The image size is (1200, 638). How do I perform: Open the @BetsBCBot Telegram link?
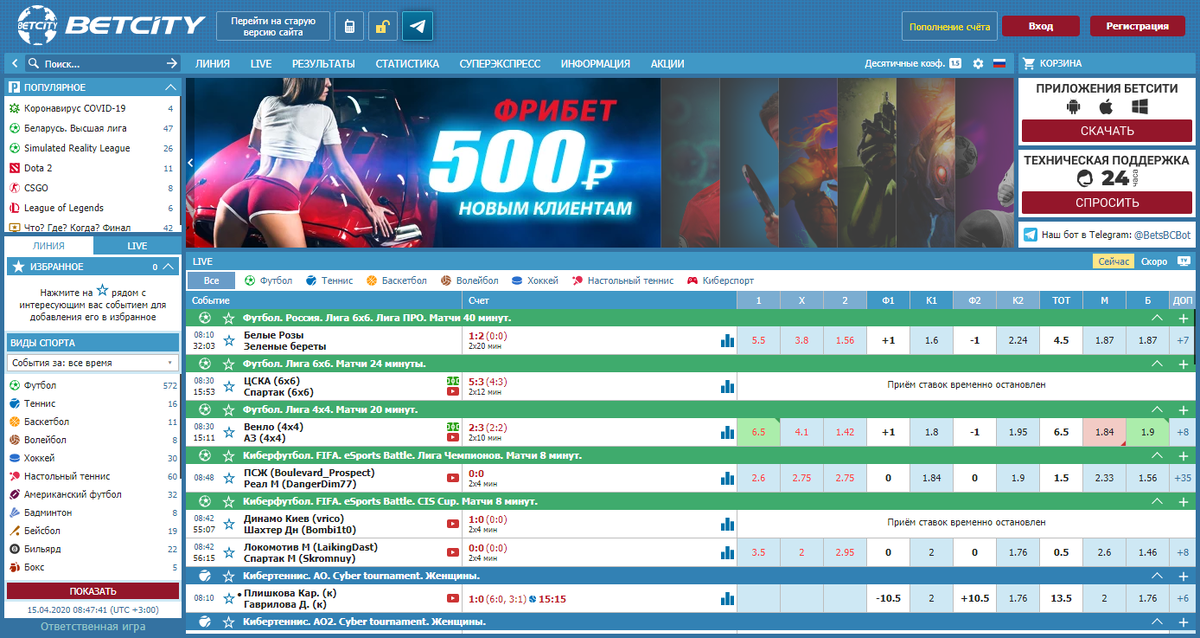(x=1162, y=235)
